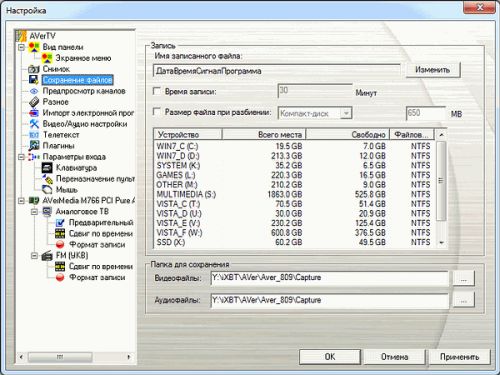The width and height of the screenshot is (500, 375).
Task: Open the Плагины puzzle icon
Action: (x=34, y=146)
